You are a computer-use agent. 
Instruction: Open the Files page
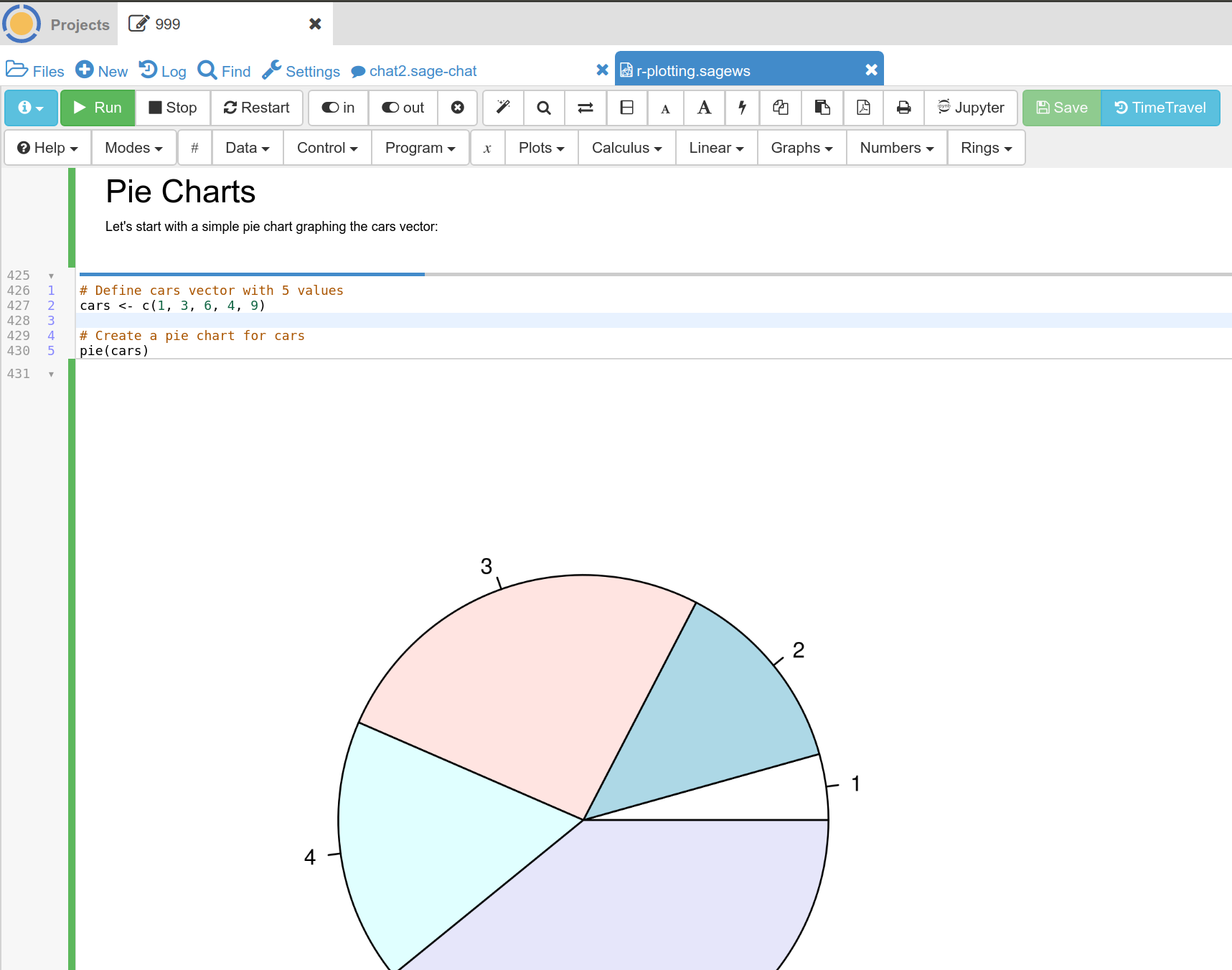pyautogui.click(x=35, y=71)
